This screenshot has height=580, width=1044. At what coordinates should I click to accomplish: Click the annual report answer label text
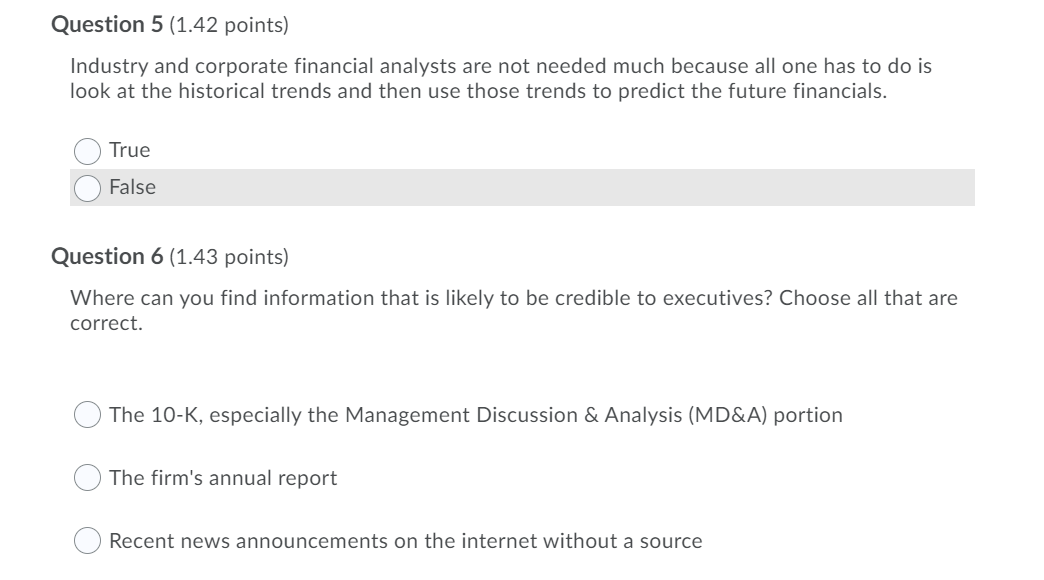[223, 477]
